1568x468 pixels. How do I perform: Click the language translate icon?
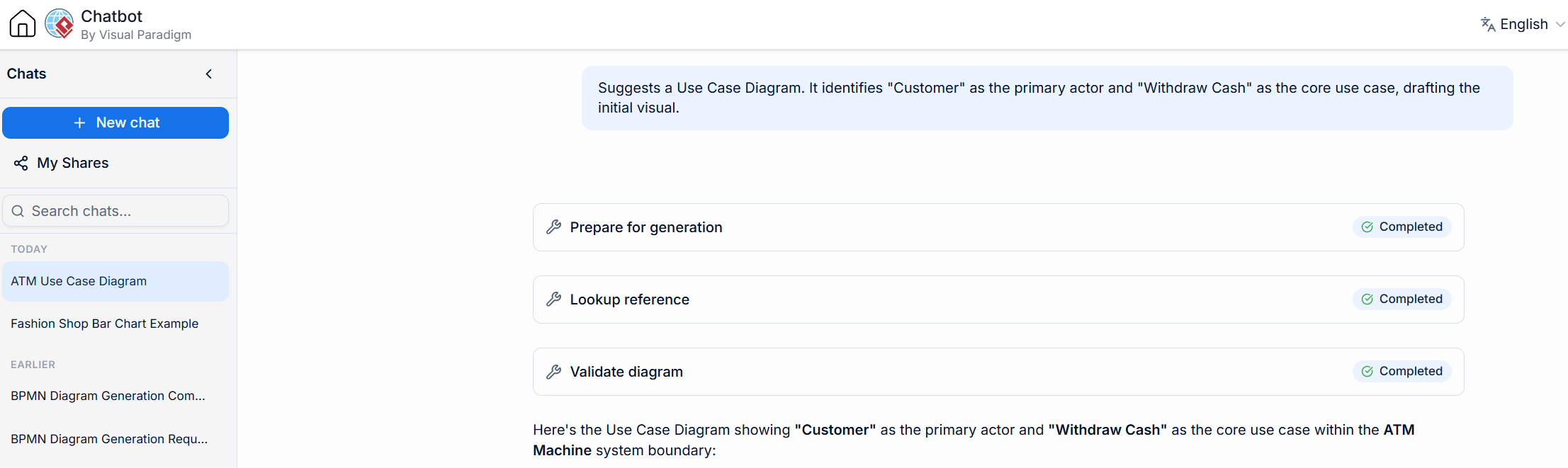(1488, 24)
